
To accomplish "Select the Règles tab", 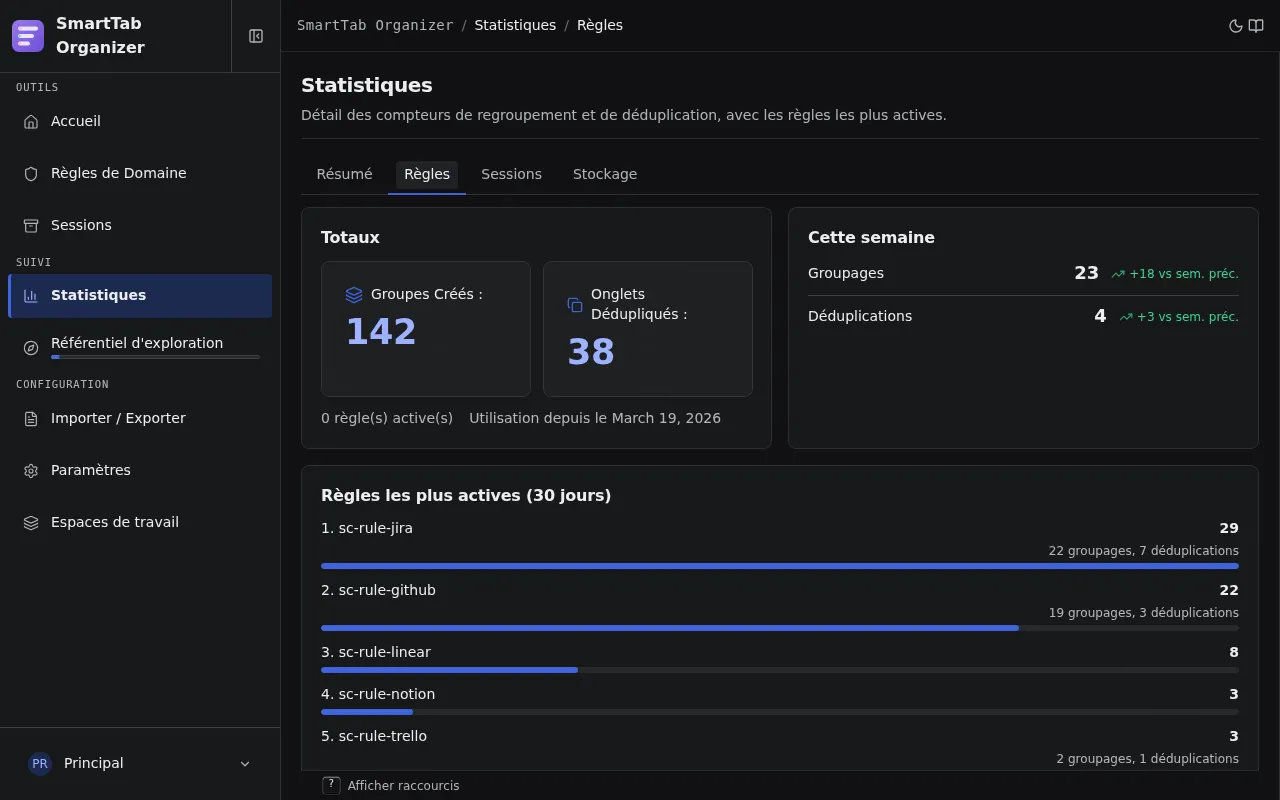I will click(427, 175).
